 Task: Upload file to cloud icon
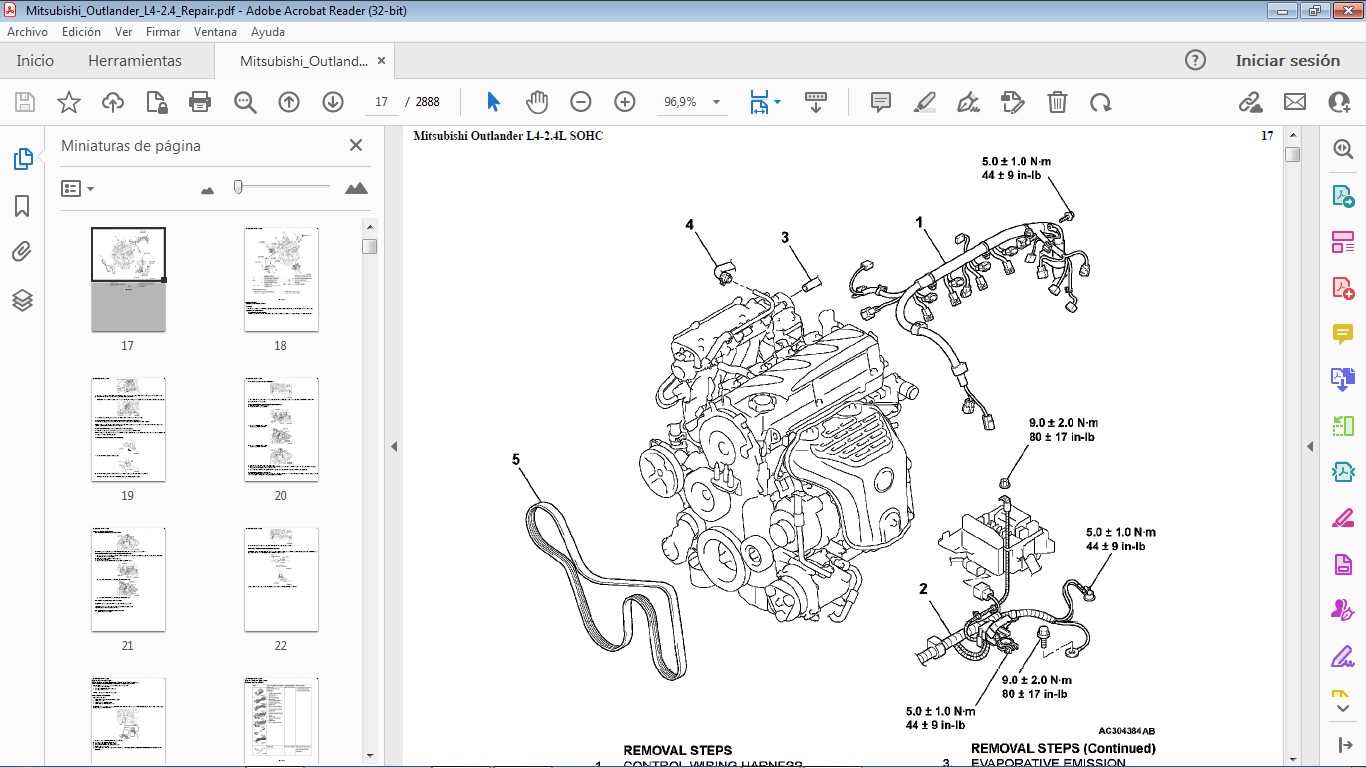(113, 102)
